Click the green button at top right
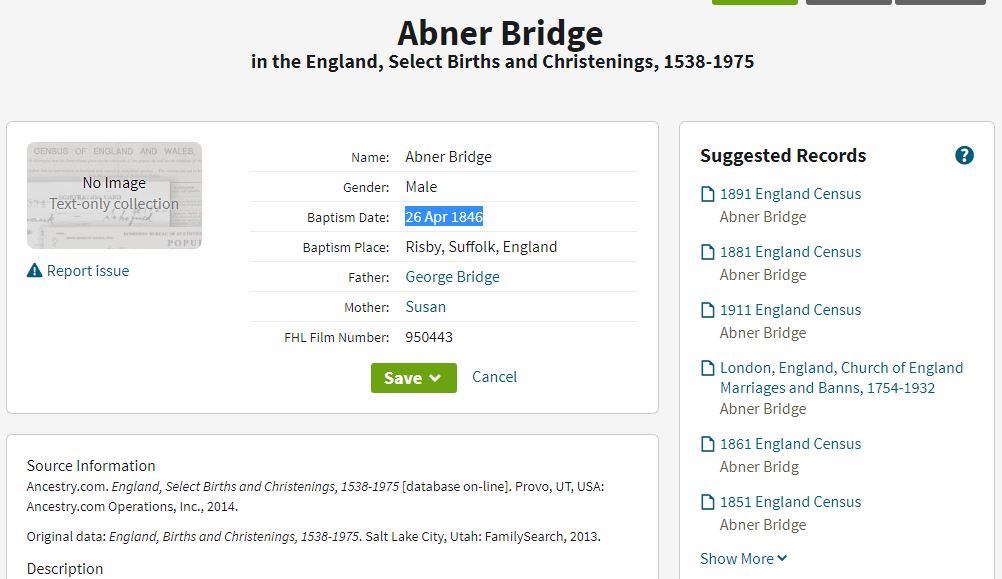1002x579 pixels. point(755,2)
